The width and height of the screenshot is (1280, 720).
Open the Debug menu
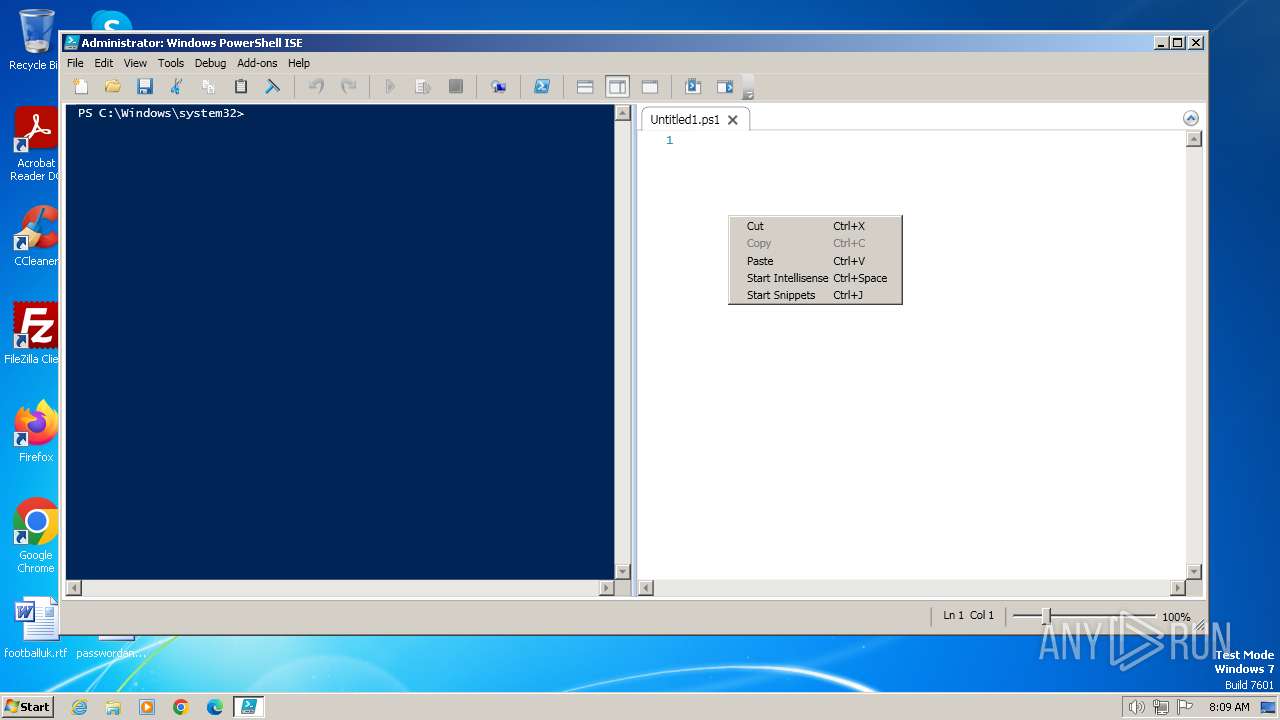(x=210, y=63)
